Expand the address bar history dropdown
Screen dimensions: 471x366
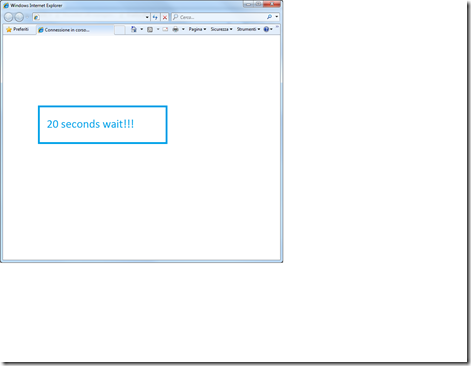(147, 17)
